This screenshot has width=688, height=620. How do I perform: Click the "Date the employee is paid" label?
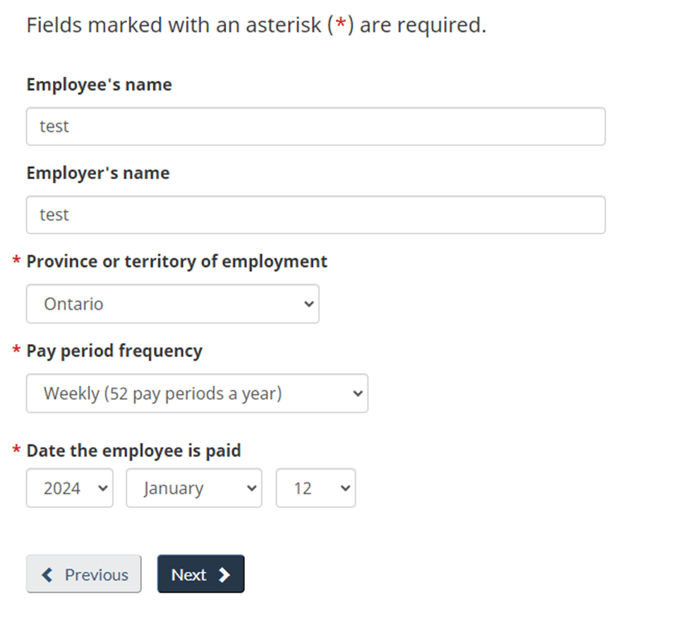coord(134,451)
